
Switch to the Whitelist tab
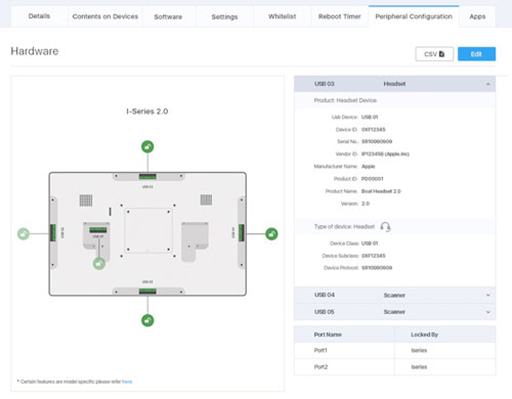coord(282,16)
